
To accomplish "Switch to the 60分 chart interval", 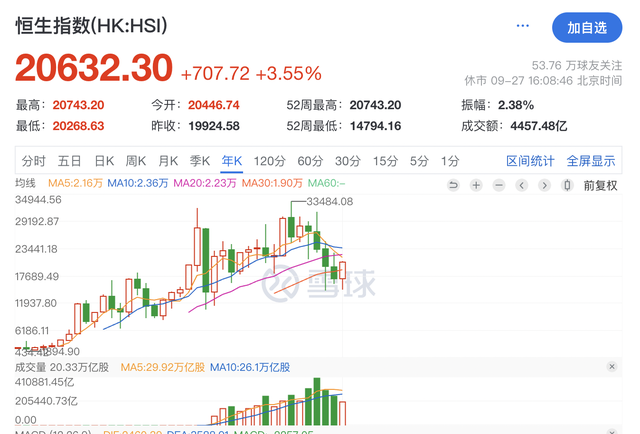I will click(310, 161).
